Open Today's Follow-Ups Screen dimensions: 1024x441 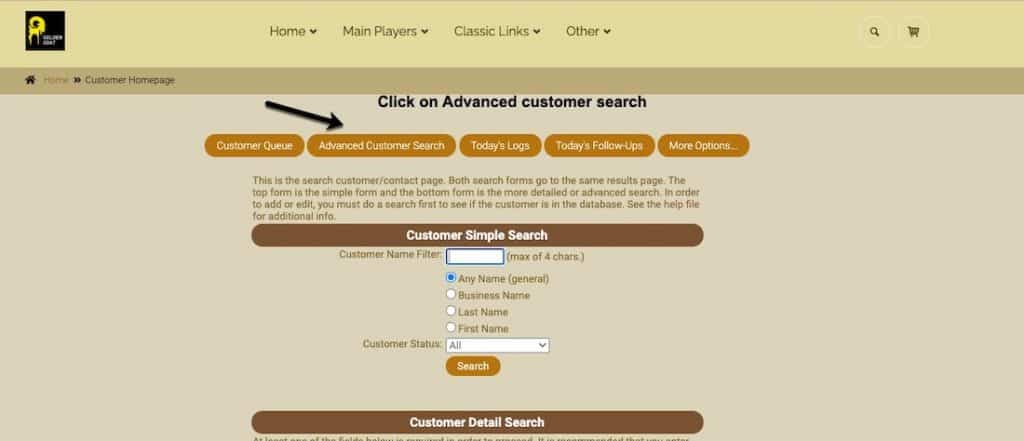click(x=599, y=146)
